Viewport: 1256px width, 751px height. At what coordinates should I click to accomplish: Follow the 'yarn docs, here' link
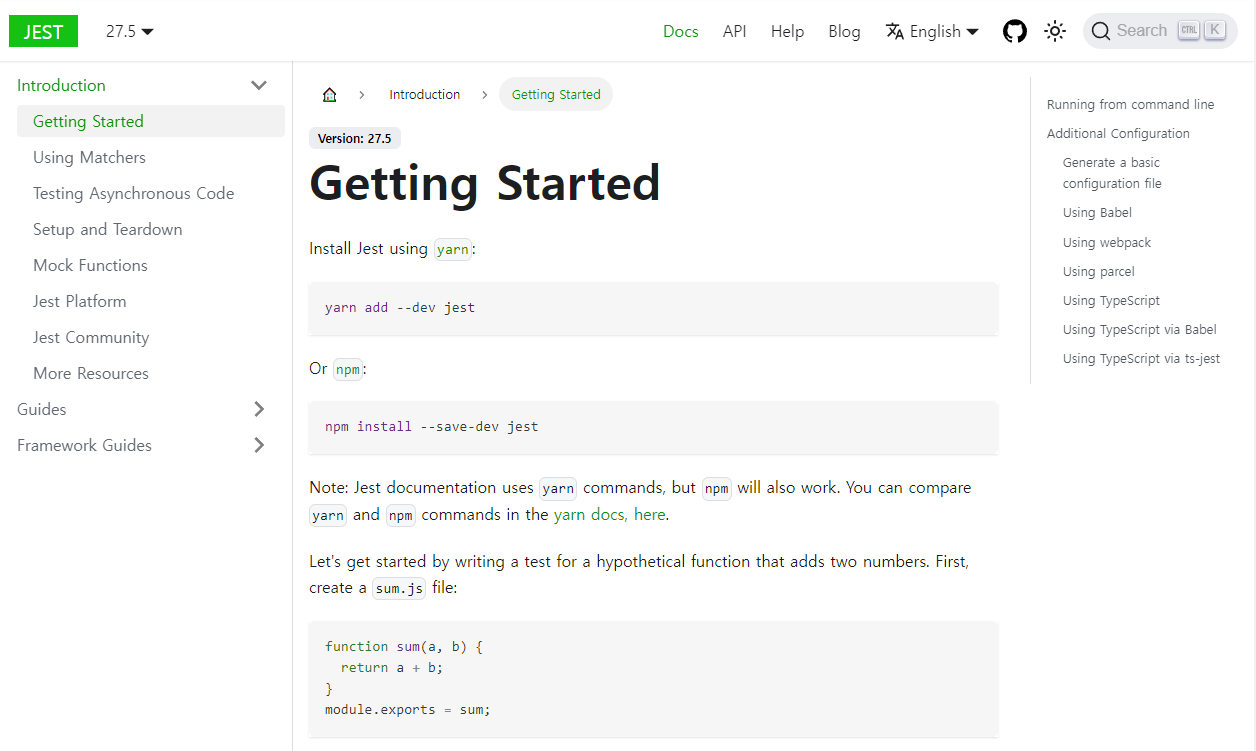click(609, 515)
